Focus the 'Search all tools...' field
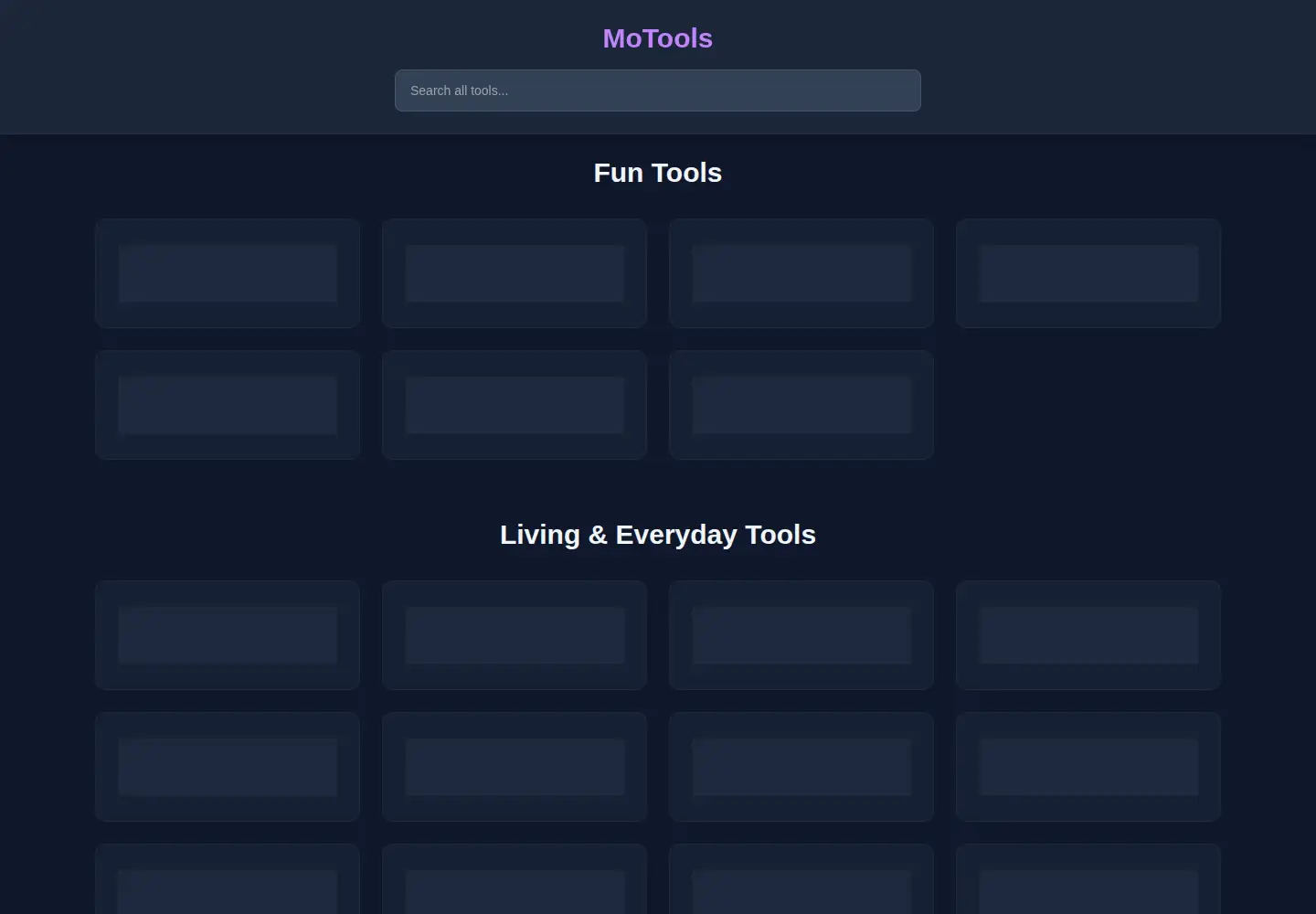Viewport: 1316px width, 914px height. (657, 90)
